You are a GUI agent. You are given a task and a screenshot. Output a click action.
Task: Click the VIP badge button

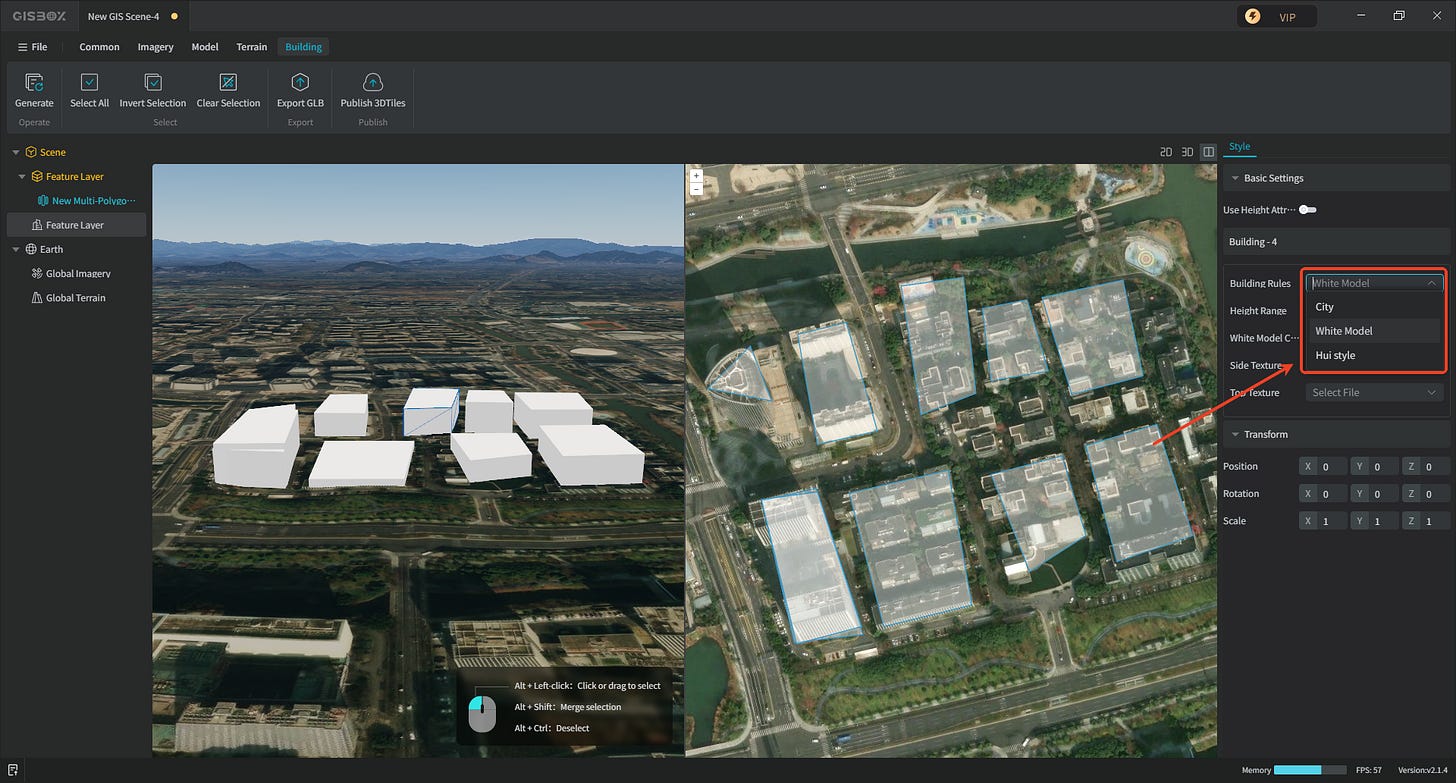(1277, 17)
